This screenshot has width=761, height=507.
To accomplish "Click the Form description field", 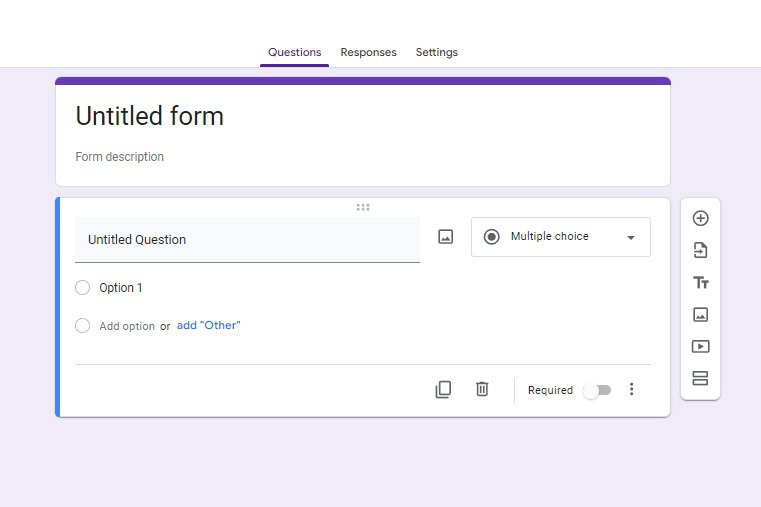I will [x=120, y=157].
